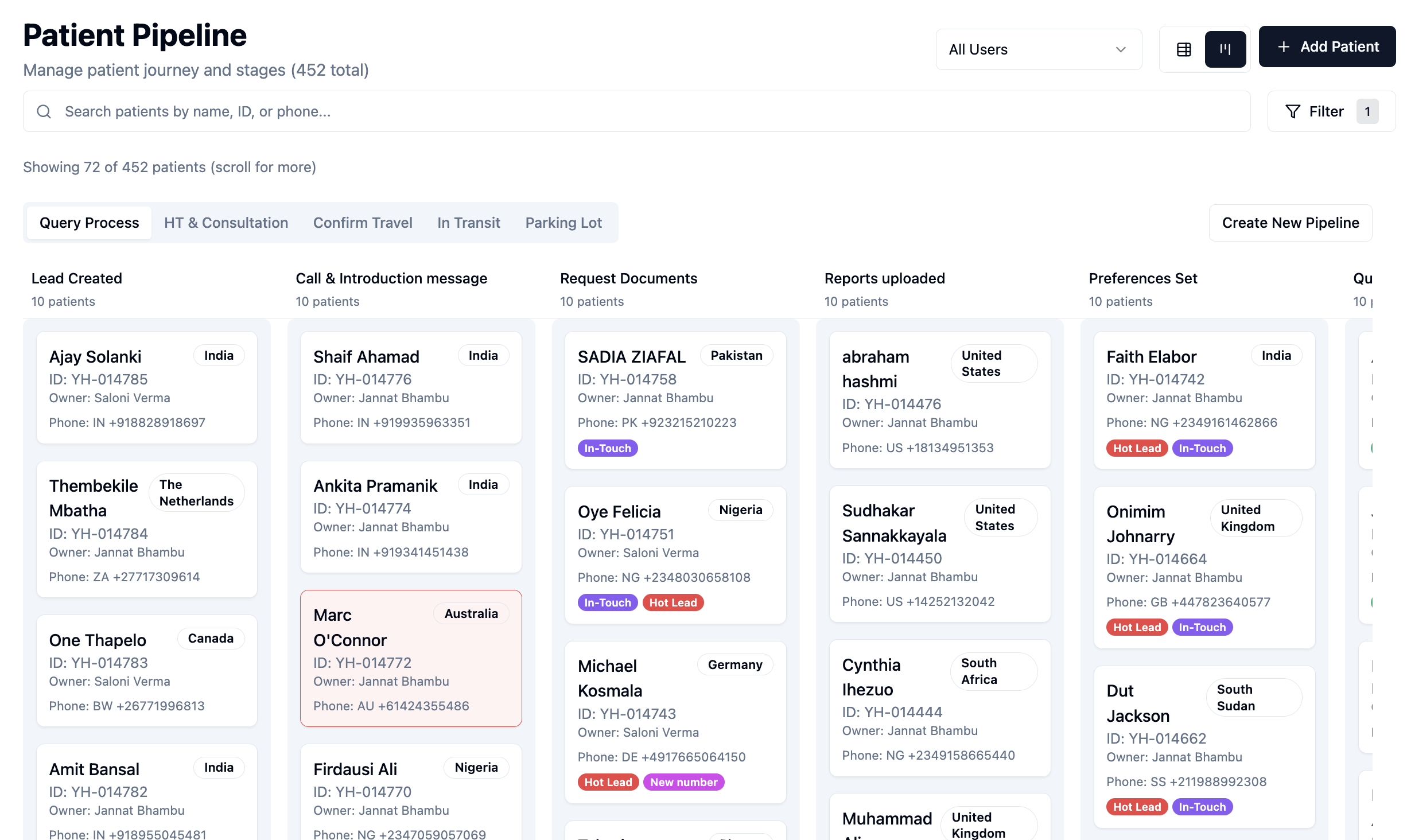Select the kanban board view icon
Screen dimensions: 1407x840
[1225, 49]
